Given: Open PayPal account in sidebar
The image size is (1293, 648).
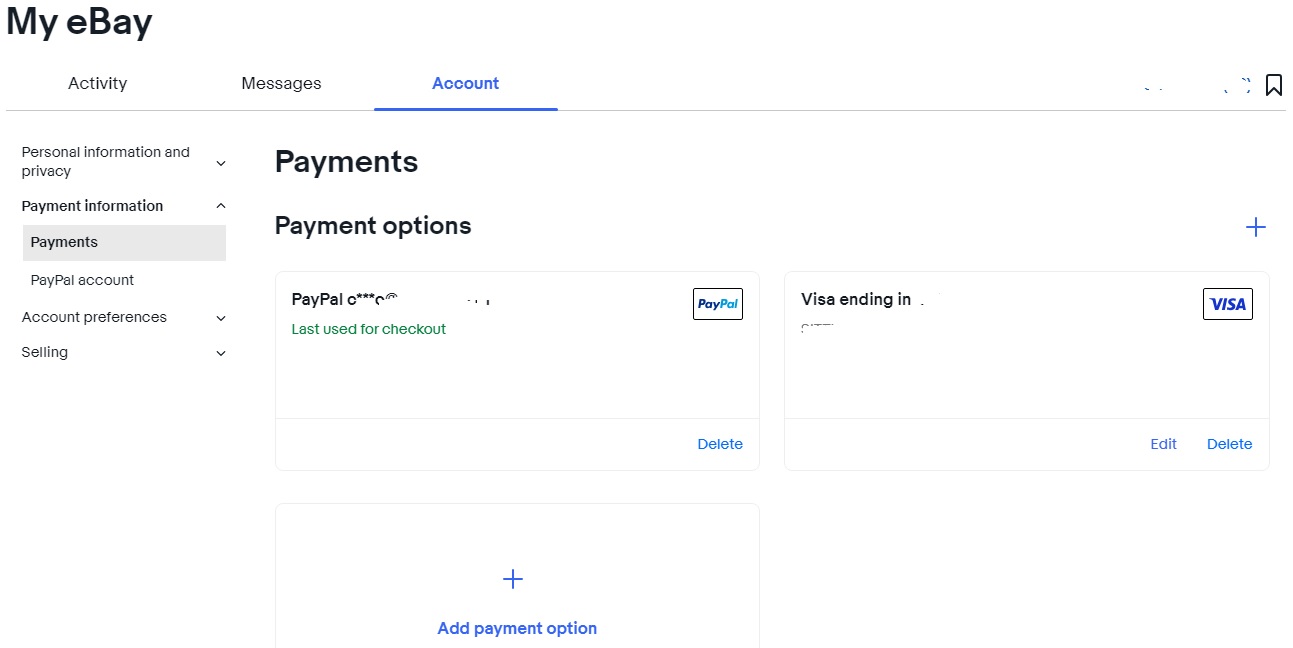Looking at the screenshot, I should pyautogui.click(x=82, y=281).
